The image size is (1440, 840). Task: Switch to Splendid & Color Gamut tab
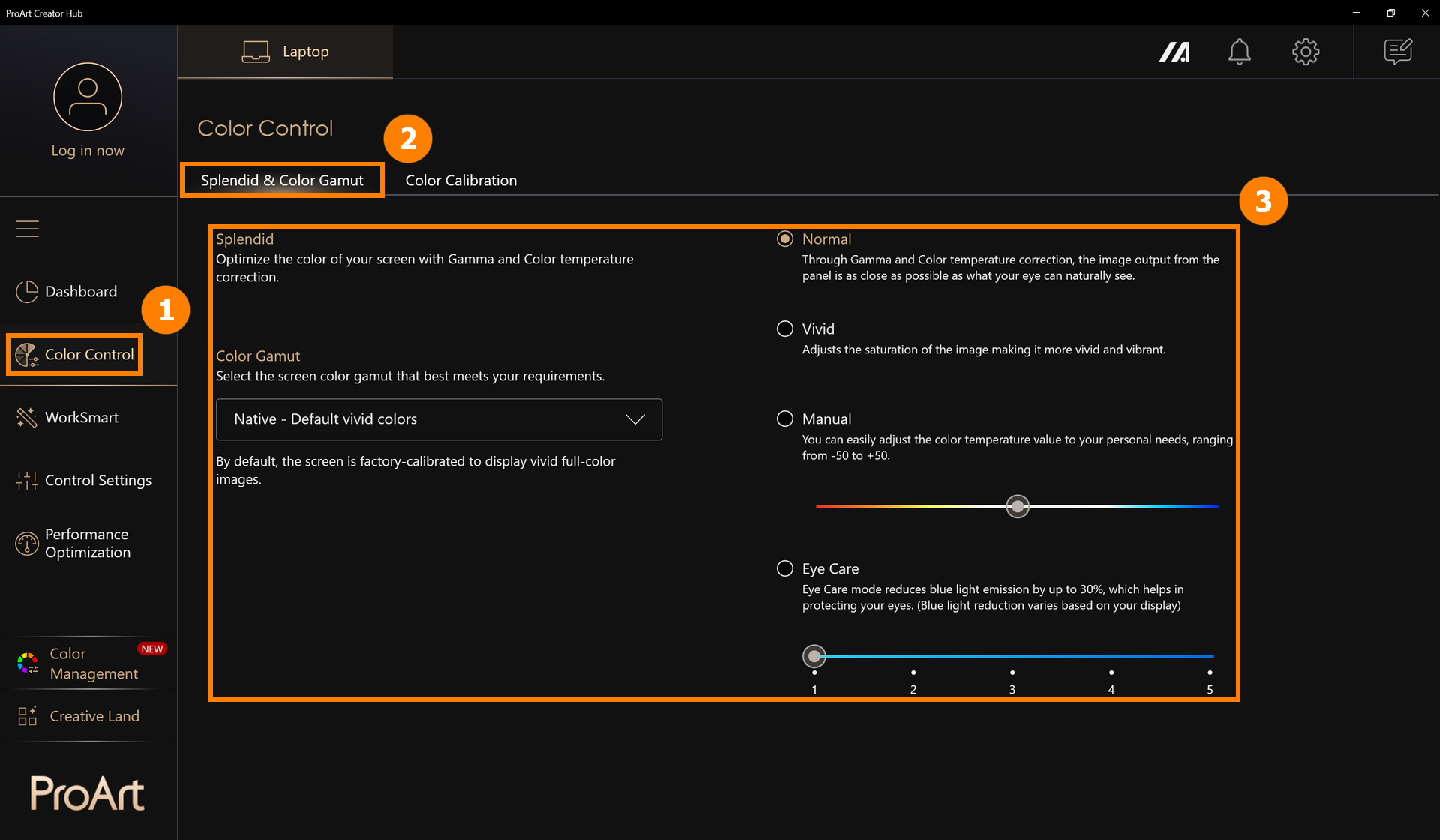(282, 180)
